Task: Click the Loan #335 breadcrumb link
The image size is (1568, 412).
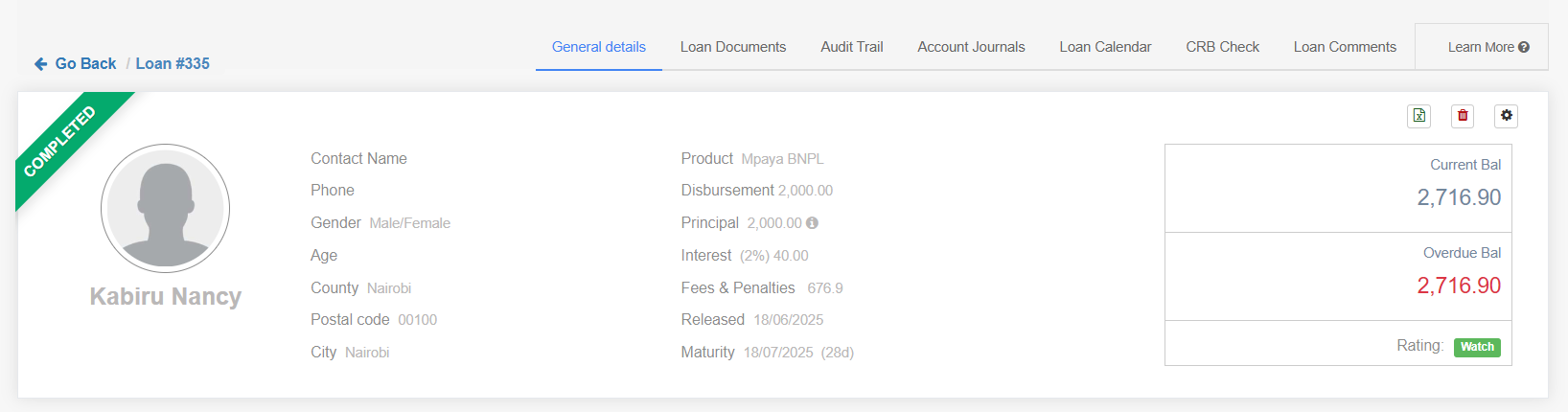Action: pyautogui.click(x=173, y=64)
